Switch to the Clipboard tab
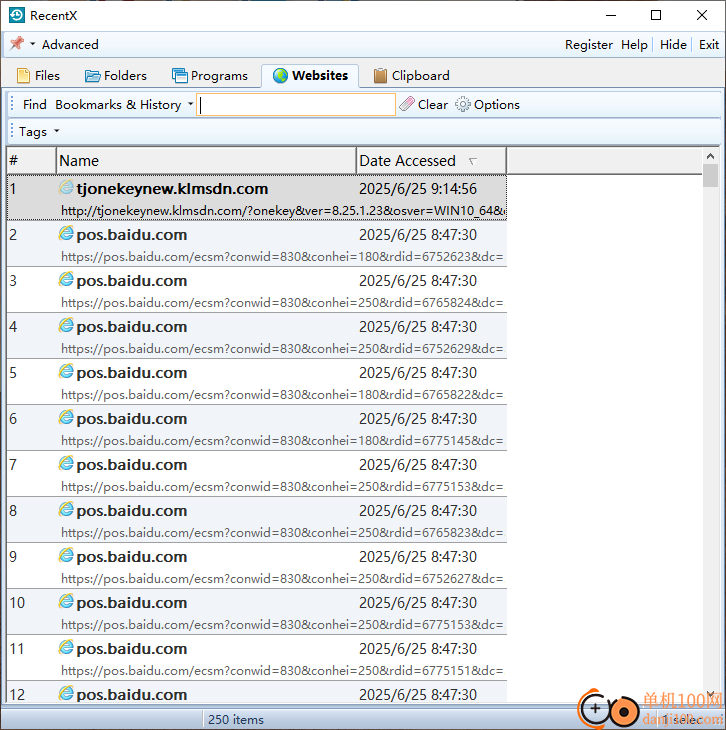Viewport: 726px width, 730px height. 412,75
